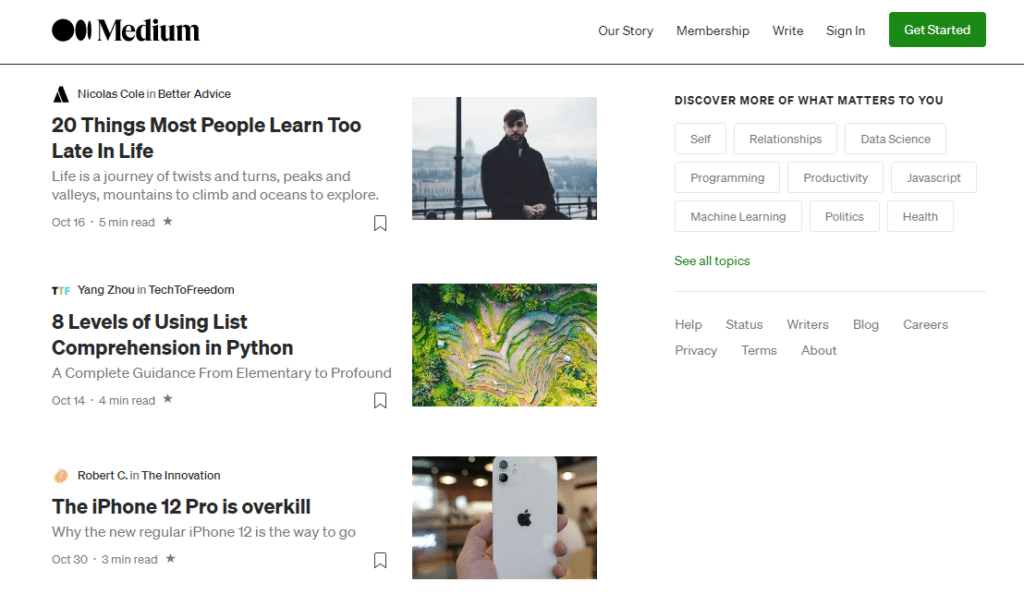
Task: Click Robert C.'s author avatar
Action: pyautogui.click(x=61, y=476)
